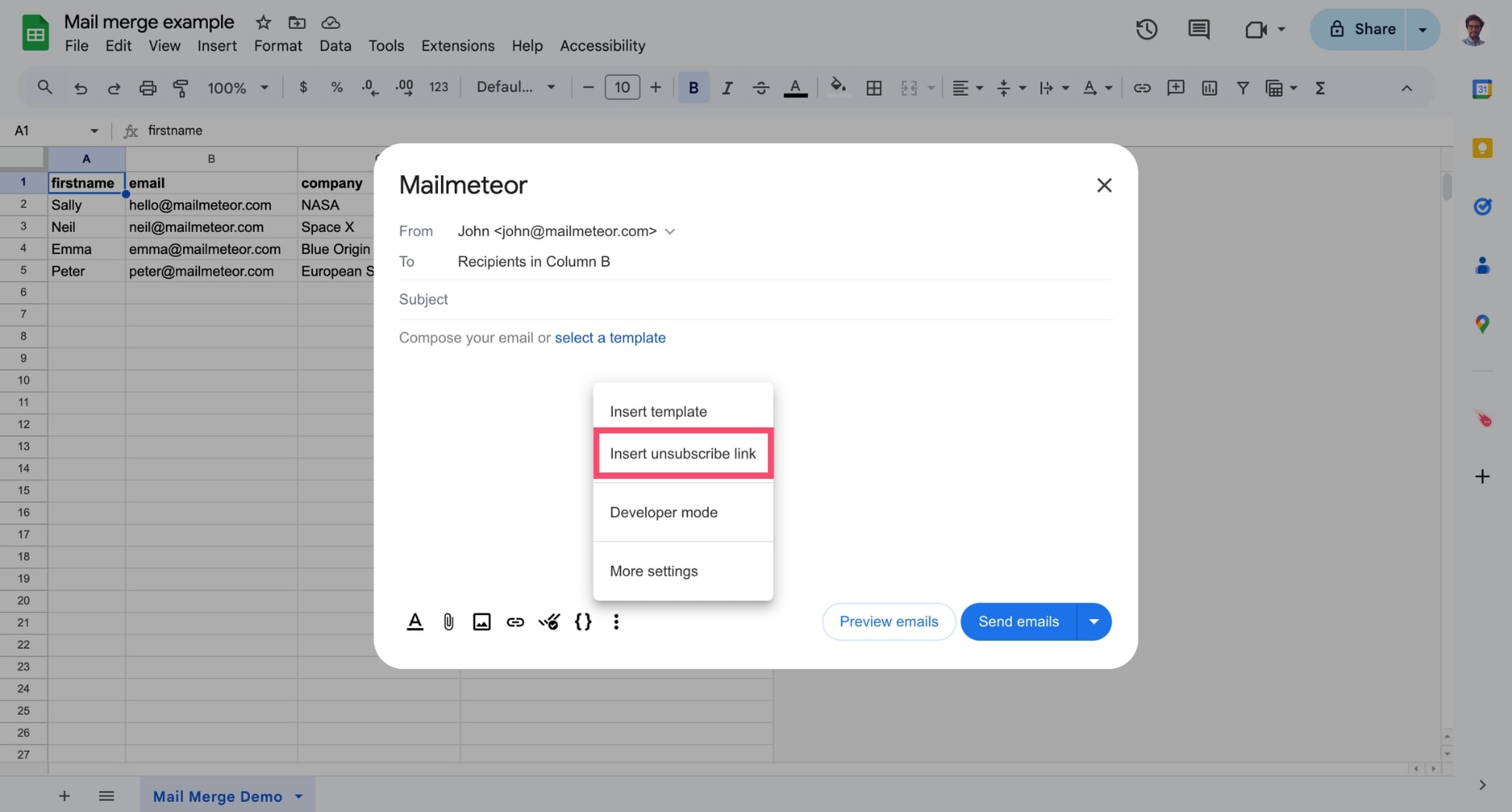The width and height of the screenshot is (1512, 812).
Task: Click the font size field showing 10
Action: 622,87
